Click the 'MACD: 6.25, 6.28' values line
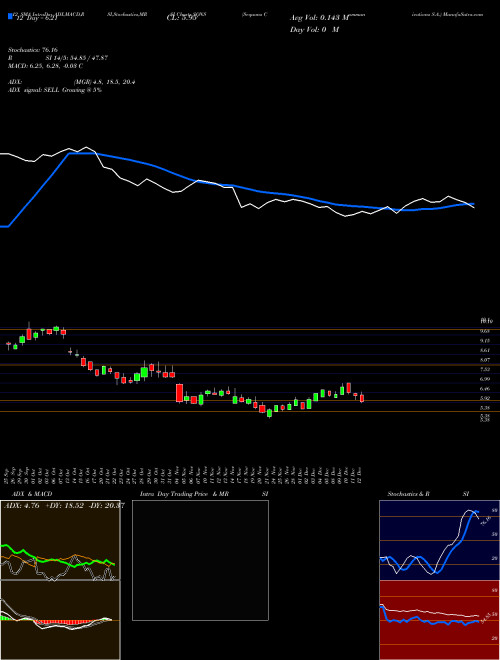This screenshot has width=500, height=660. click(45, 66)
